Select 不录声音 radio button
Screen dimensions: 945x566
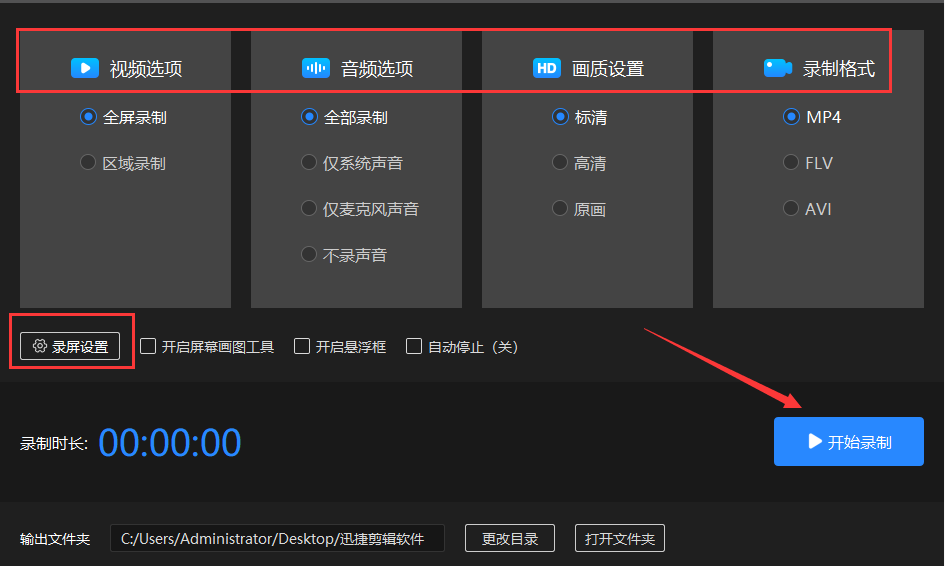pyautogui.click(x=309, y=254)
